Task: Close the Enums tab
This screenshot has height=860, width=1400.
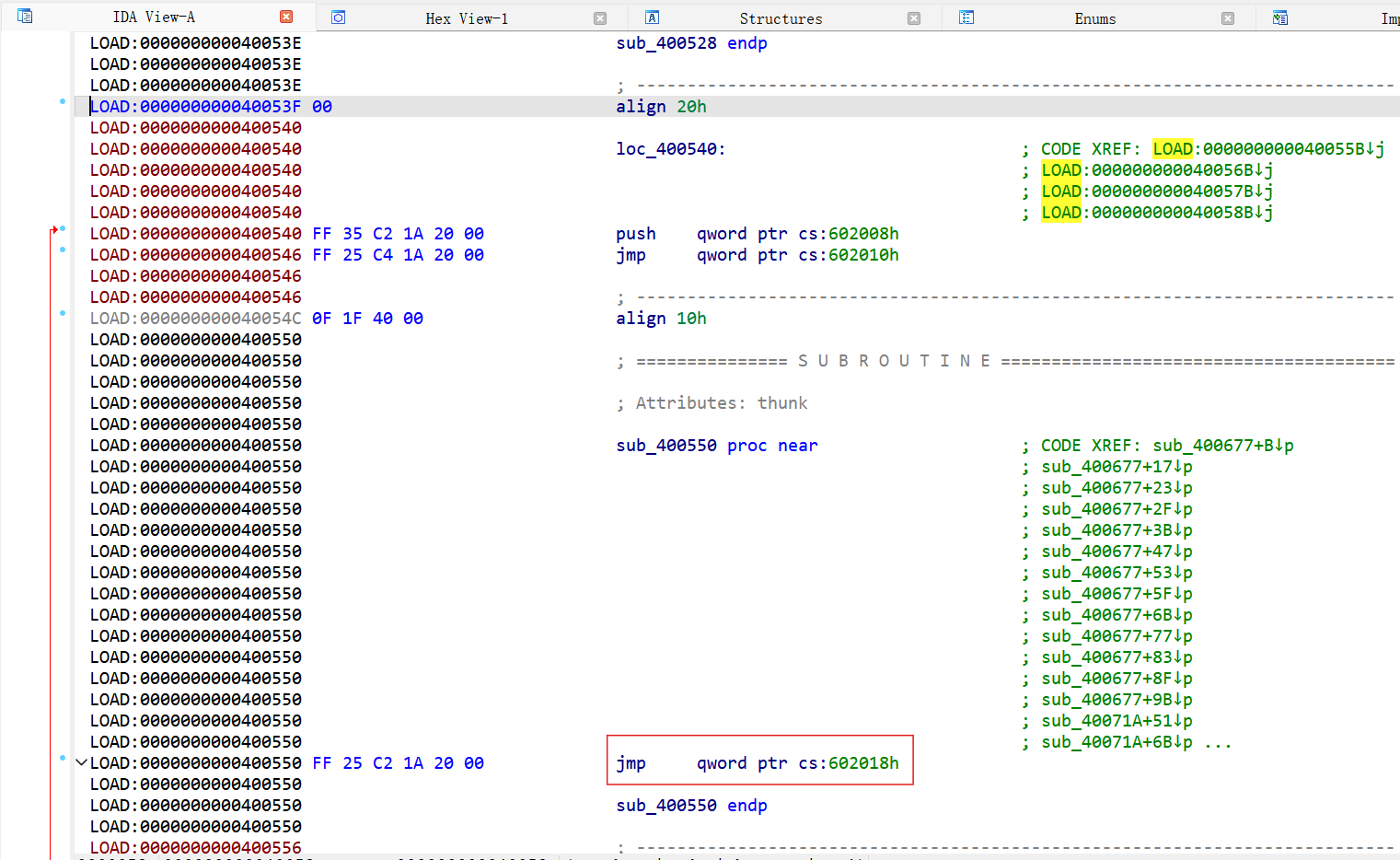Action: point(1228,18)
